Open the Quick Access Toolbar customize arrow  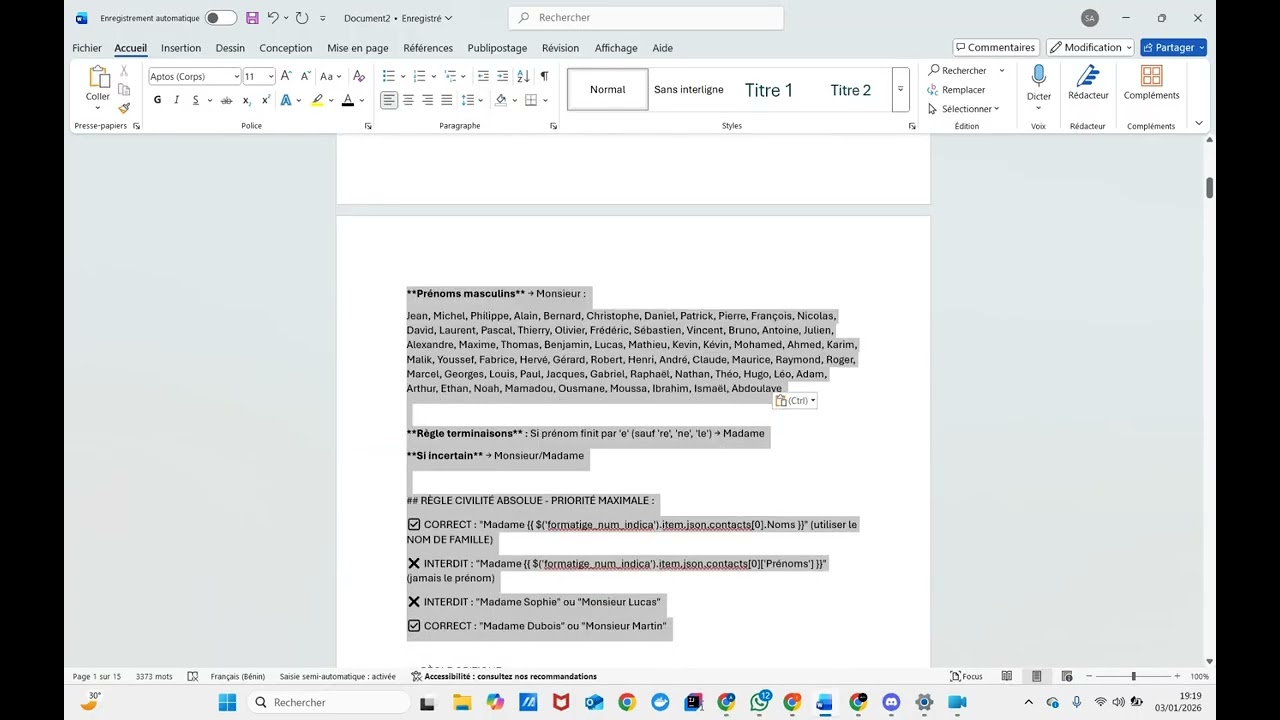[x=322, y=18]
